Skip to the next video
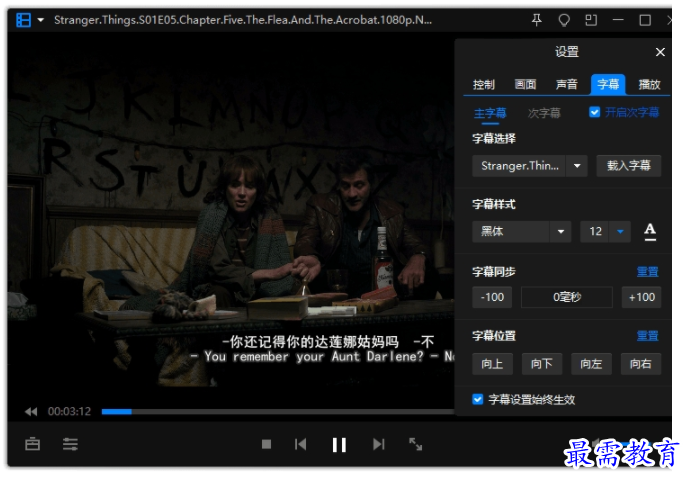 [x=379, y=445]
